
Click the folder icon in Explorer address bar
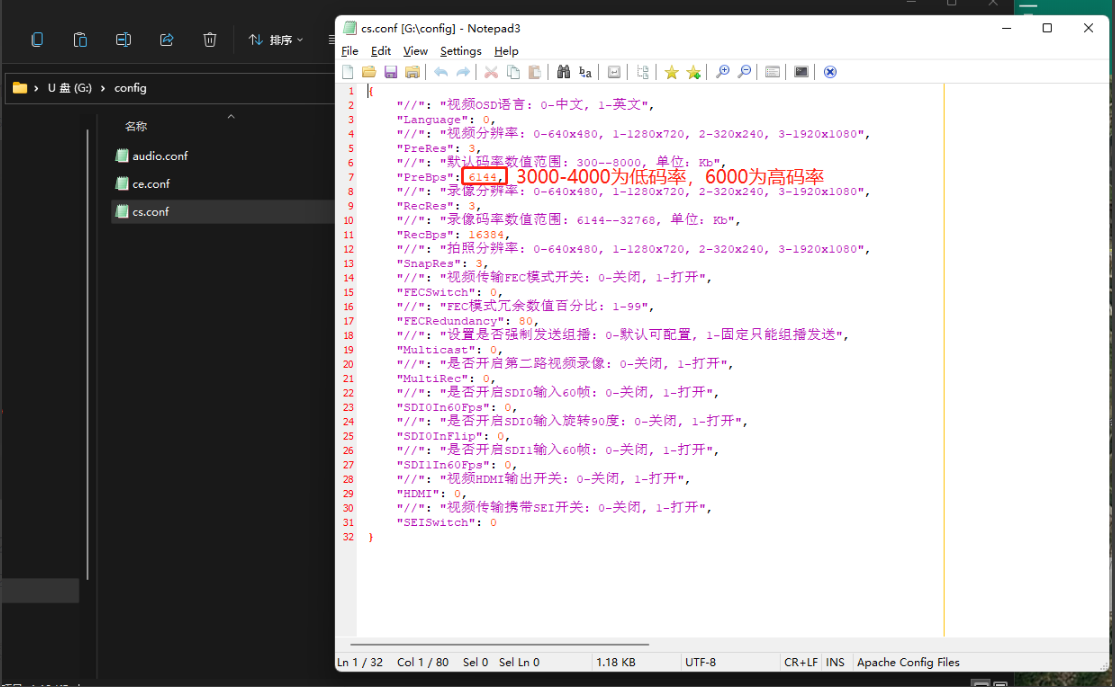pyautogui.click(x=20, y=88)
